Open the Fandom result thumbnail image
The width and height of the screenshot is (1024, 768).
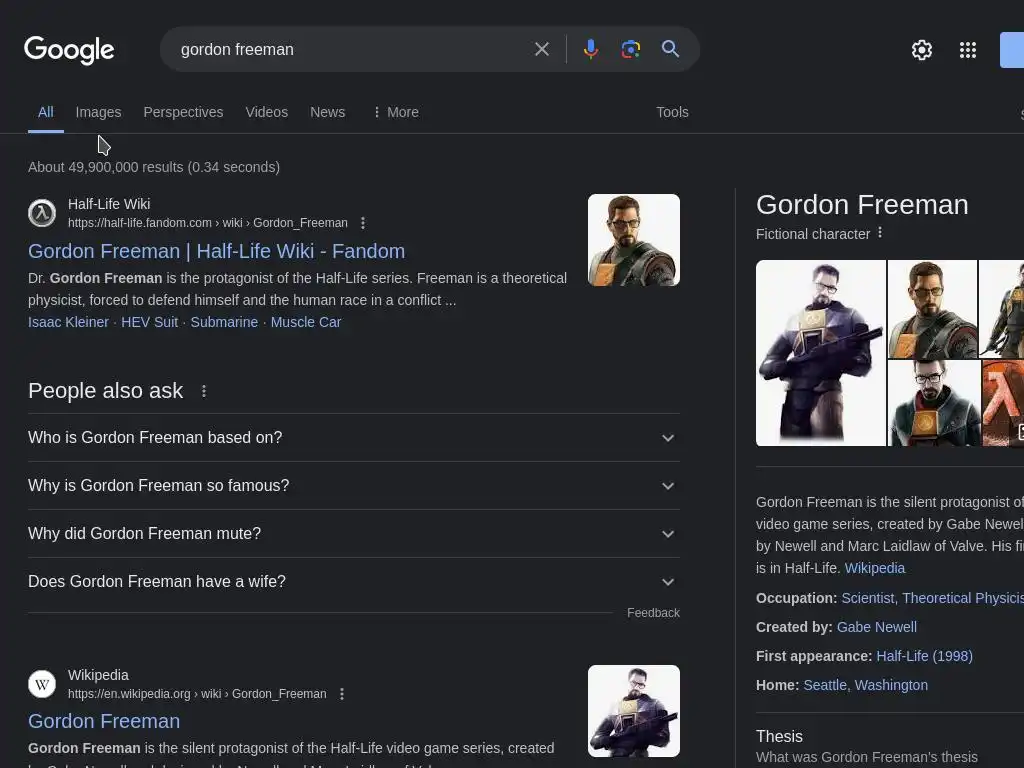coord(633,240)
